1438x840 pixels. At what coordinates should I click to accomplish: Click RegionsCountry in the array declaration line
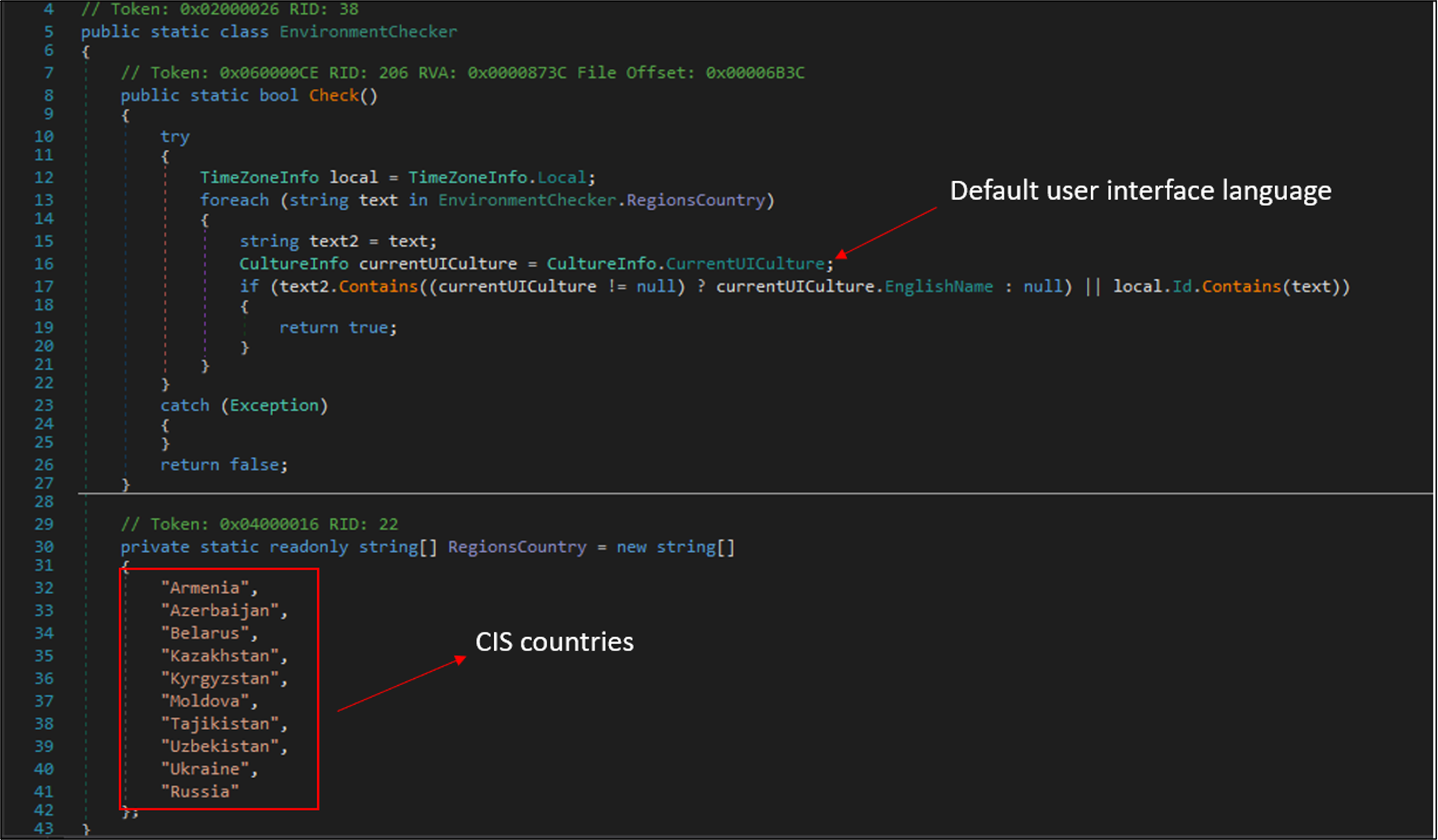(x=517, y=547)
